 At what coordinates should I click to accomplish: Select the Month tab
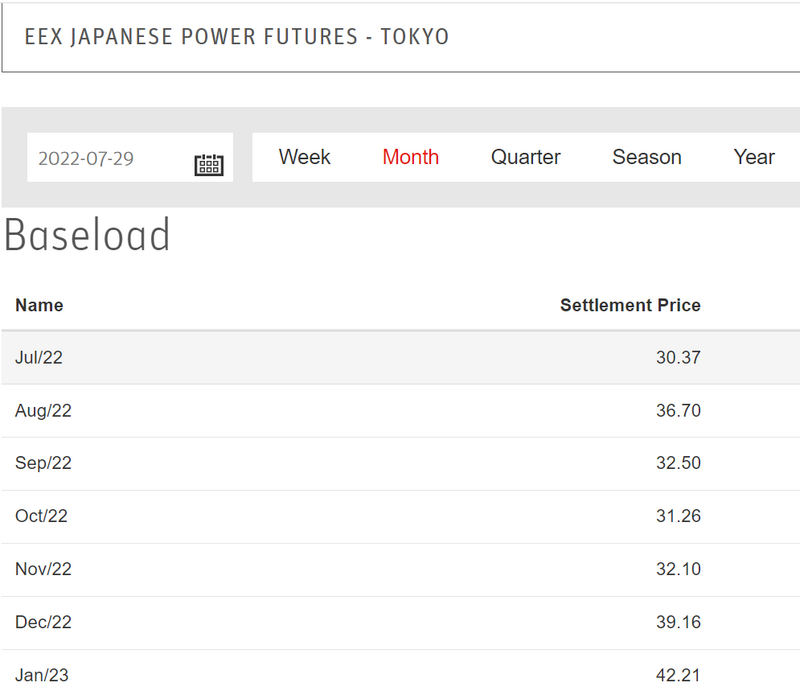[410, 157]
